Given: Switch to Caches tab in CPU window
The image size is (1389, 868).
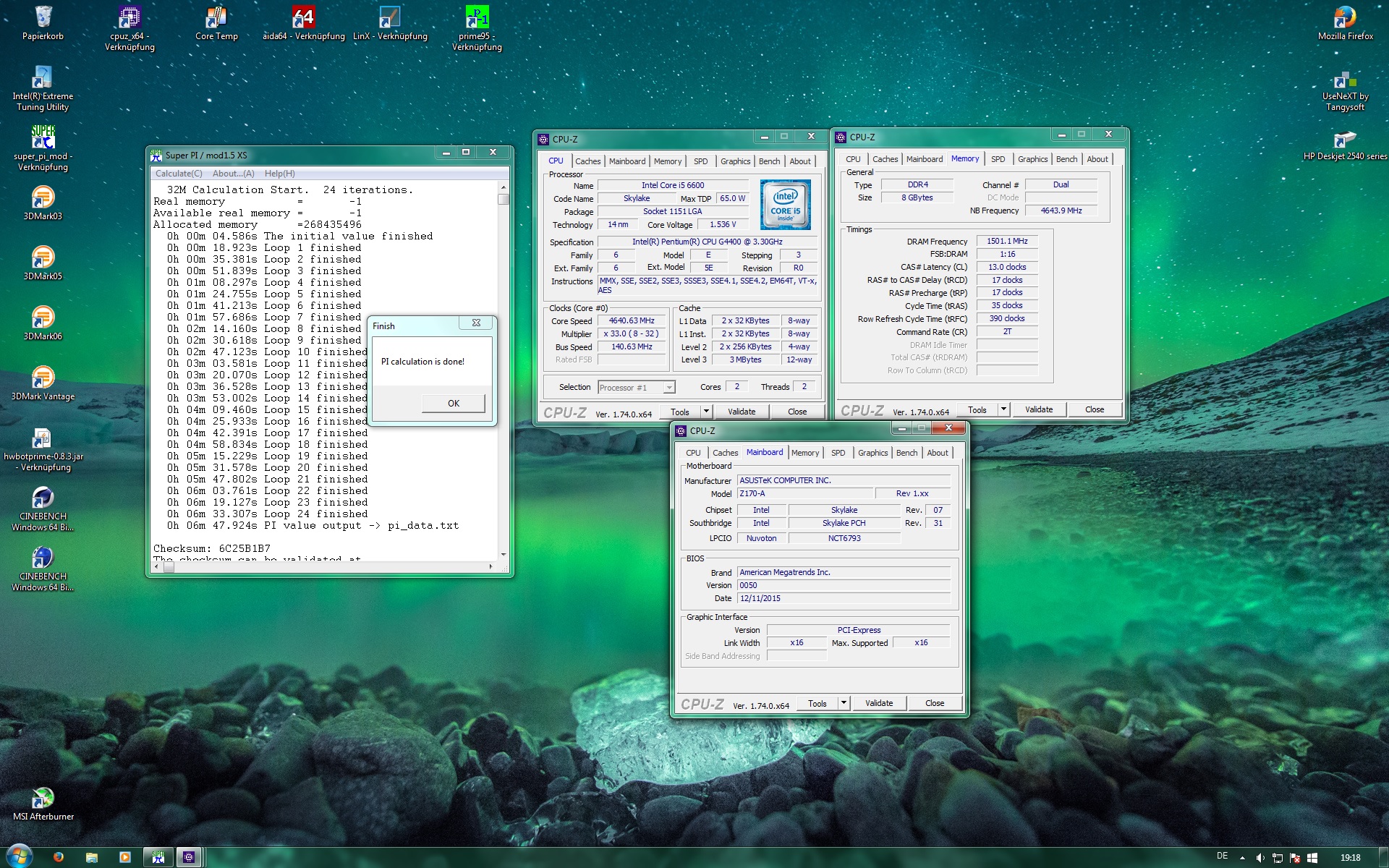Looking at the screenshot, I should click(587, 161).
